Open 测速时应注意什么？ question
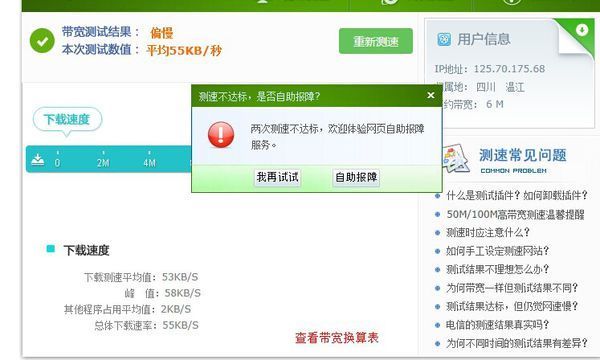Image resolution: width=600 pixels, height=360 pixels. coord(488,233)
